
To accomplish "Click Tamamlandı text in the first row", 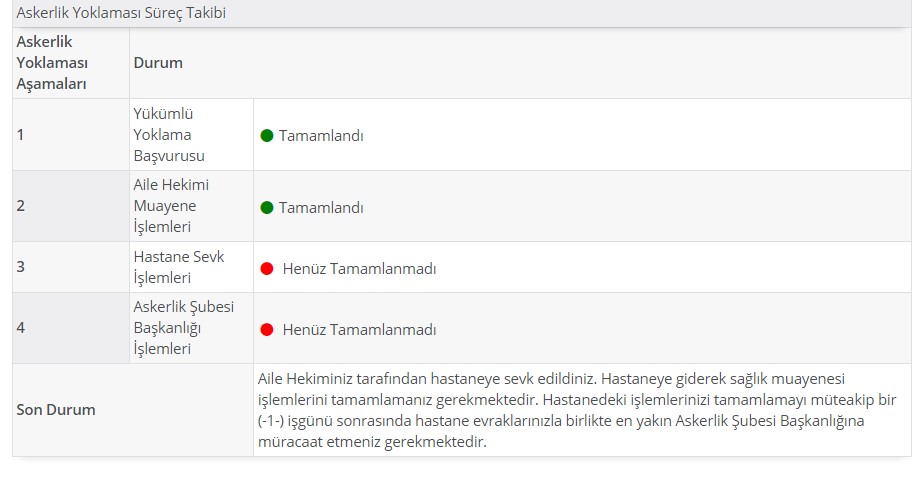I will coord(321,136).
